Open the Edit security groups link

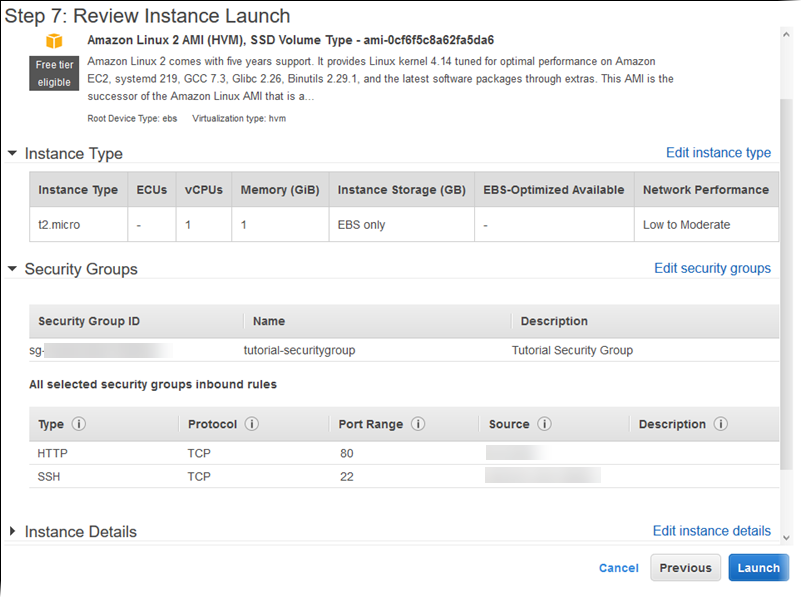[712, 268]
